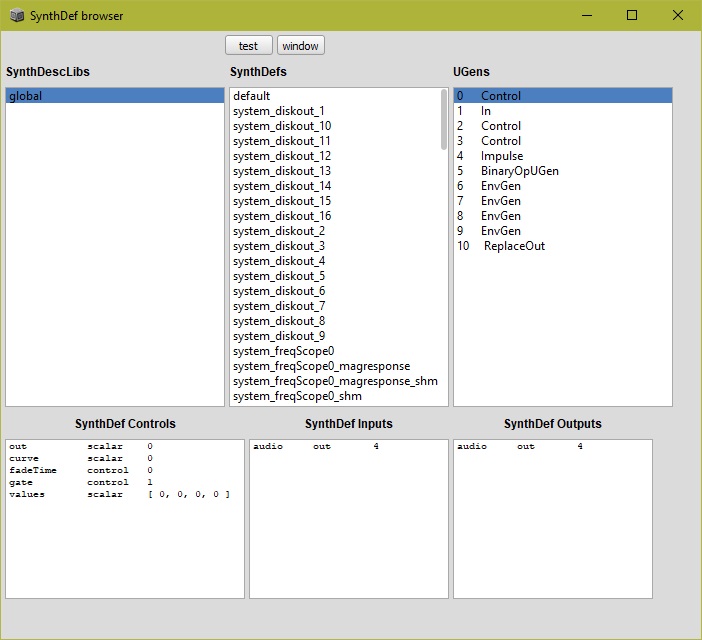
Task: Select UGen 7 EnvGen row
Action: click(x=563, y=201)
